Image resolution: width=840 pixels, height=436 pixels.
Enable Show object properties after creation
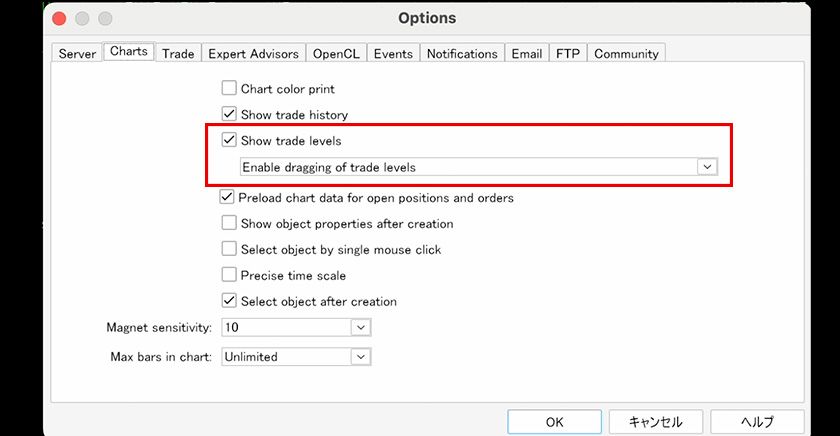click(229, 224)
